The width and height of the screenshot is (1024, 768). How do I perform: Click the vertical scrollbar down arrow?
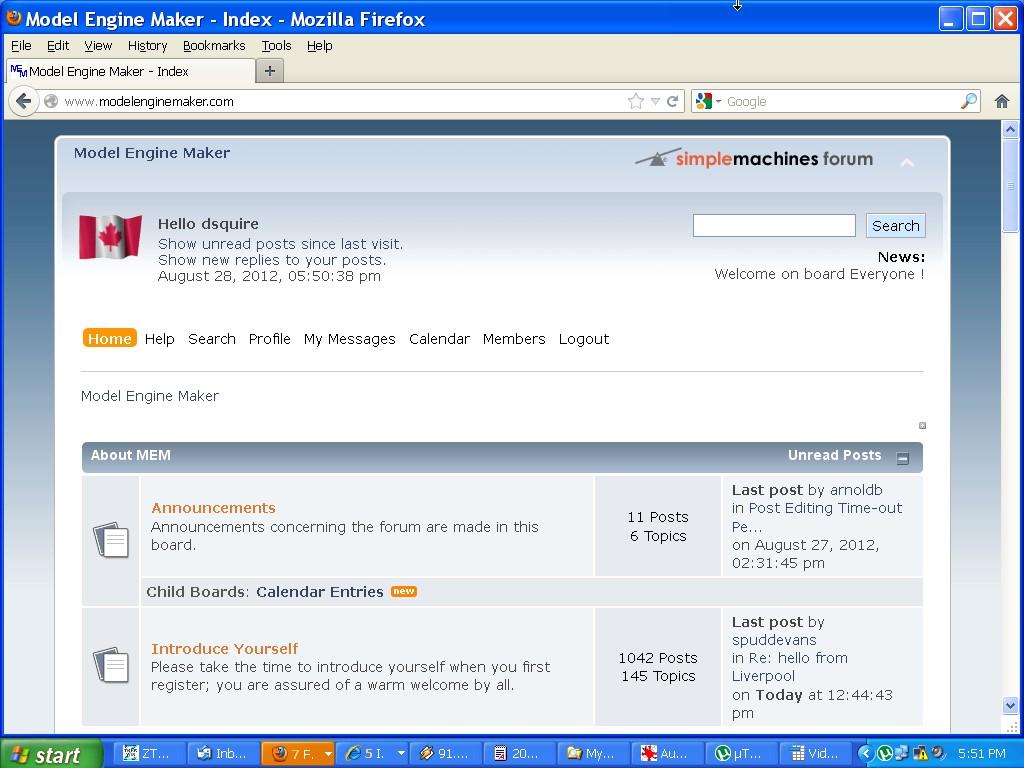tap(1010, 705)
